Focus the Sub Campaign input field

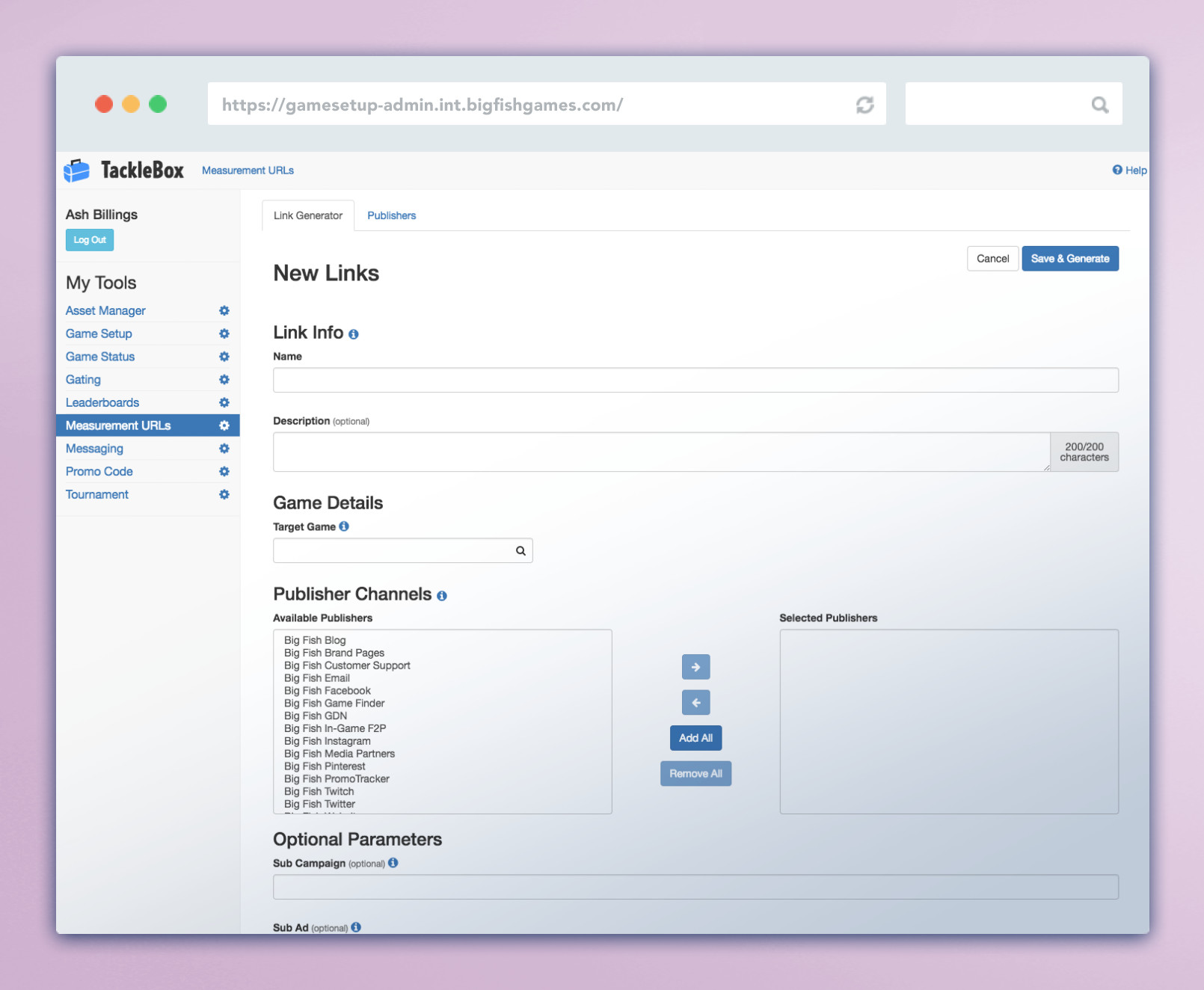click(x=695, y=887)
